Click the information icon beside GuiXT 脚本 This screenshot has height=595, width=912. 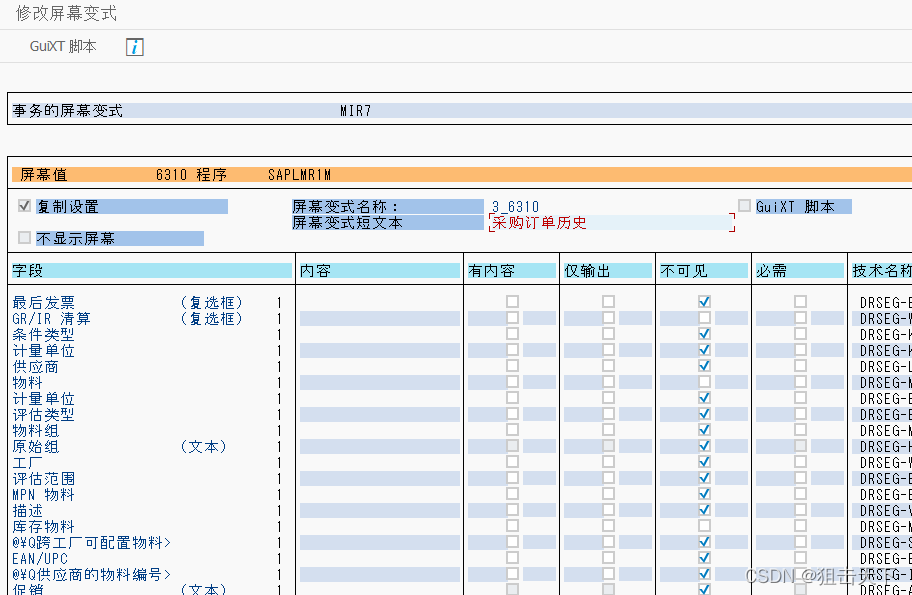[x=135, y=46]
